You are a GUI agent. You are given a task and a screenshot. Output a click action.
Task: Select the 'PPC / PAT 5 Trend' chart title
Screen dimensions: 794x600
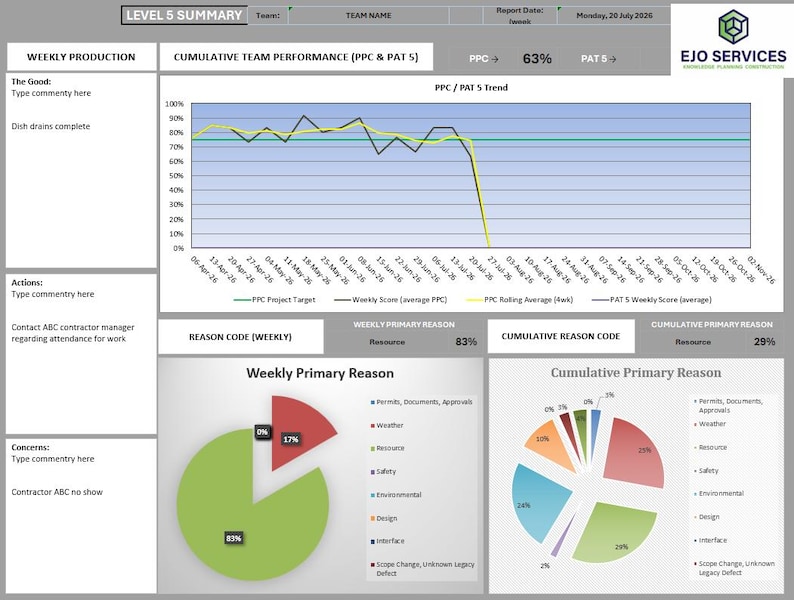click(x=471, y=88)
